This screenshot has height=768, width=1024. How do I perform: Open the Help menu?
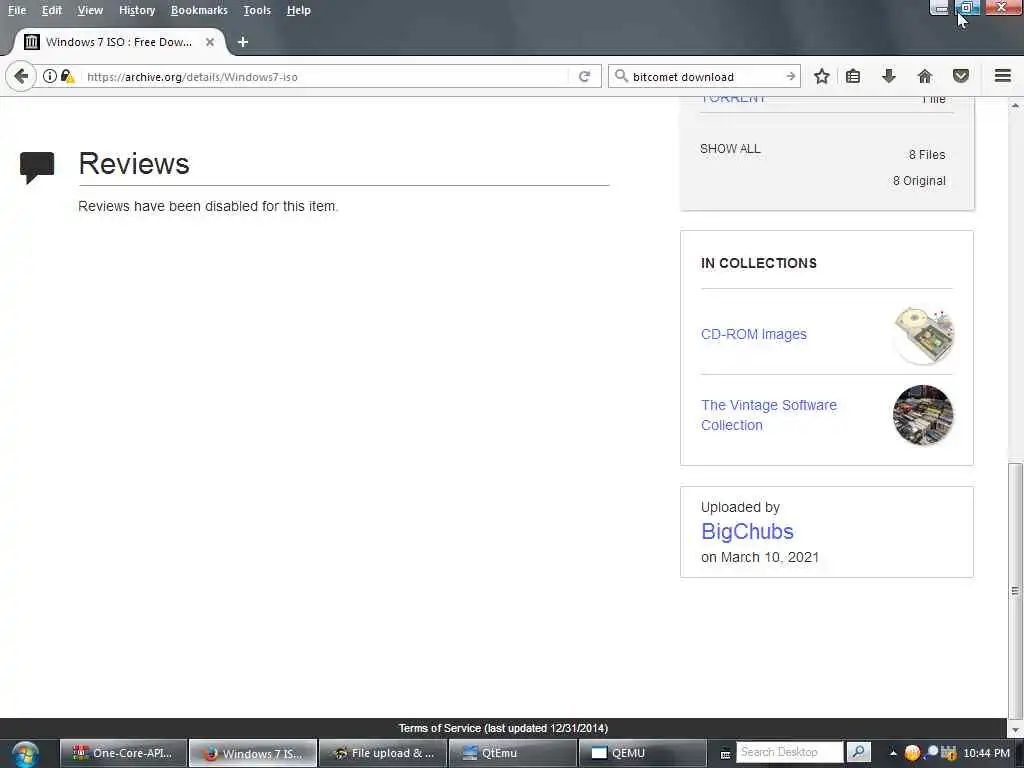click(x=298, y=10)
